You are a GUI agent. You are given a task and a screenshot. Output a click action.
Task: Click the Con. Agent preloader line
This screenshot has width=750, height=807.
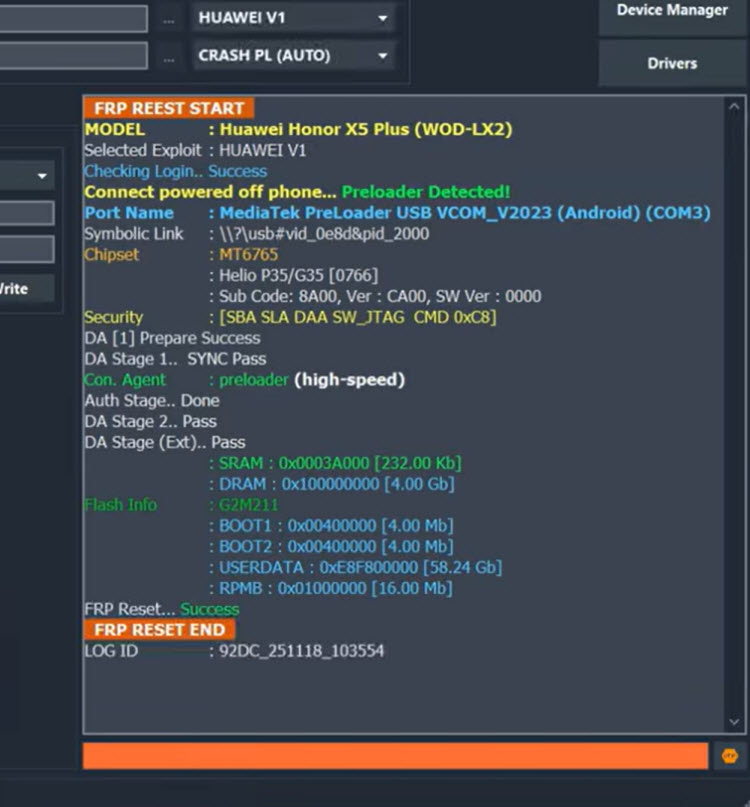pos(245,379)
